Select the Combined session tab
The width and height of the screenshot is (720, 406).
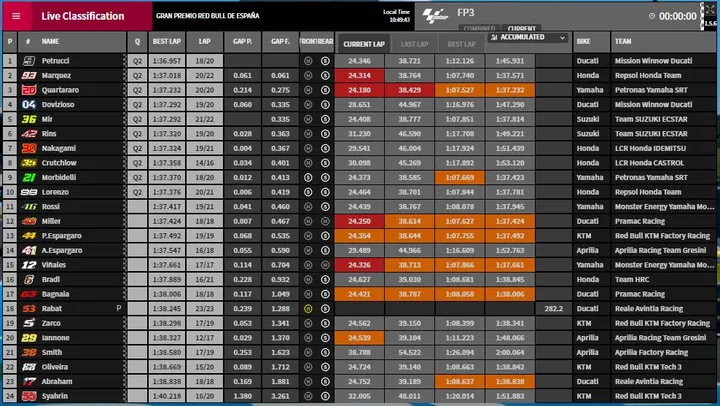[479, 28]
